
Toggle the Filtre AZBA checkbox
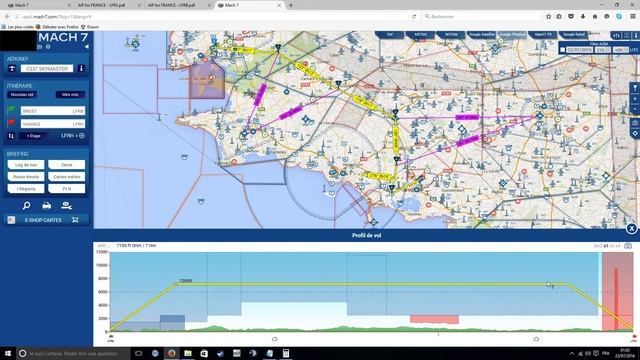coord(563,50)
